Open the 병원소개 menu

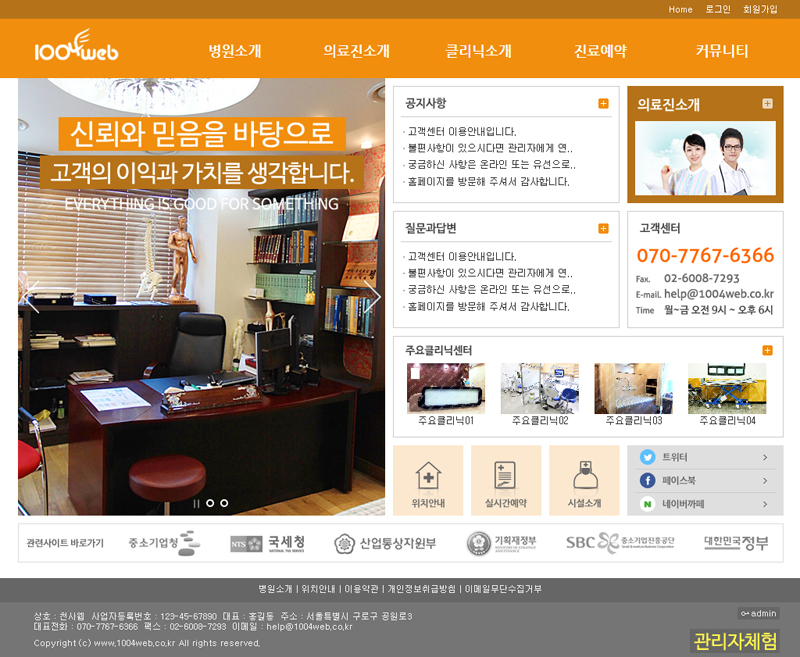point(235,51)
